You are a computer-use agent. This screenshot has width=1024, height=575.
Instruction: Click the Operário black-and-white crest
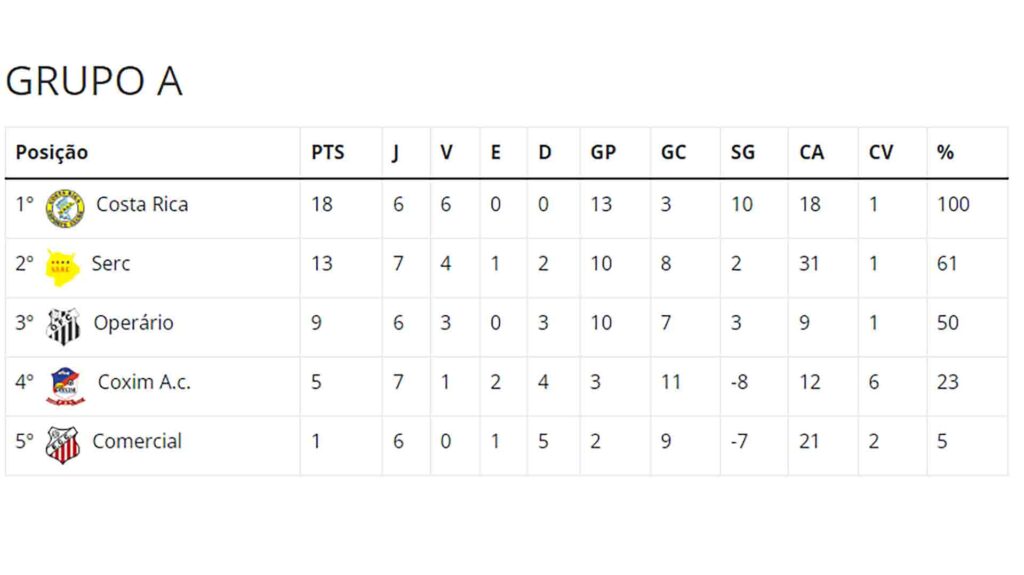tap(64, 325)
